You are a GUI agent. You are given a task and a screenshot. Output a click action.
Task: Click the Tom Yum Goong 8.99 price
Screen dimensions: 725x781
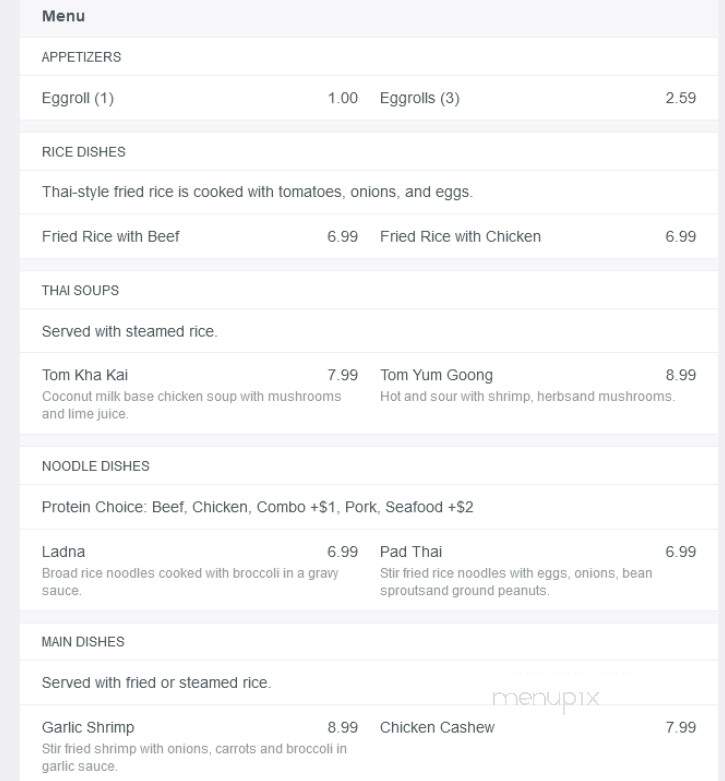[681, 375]
